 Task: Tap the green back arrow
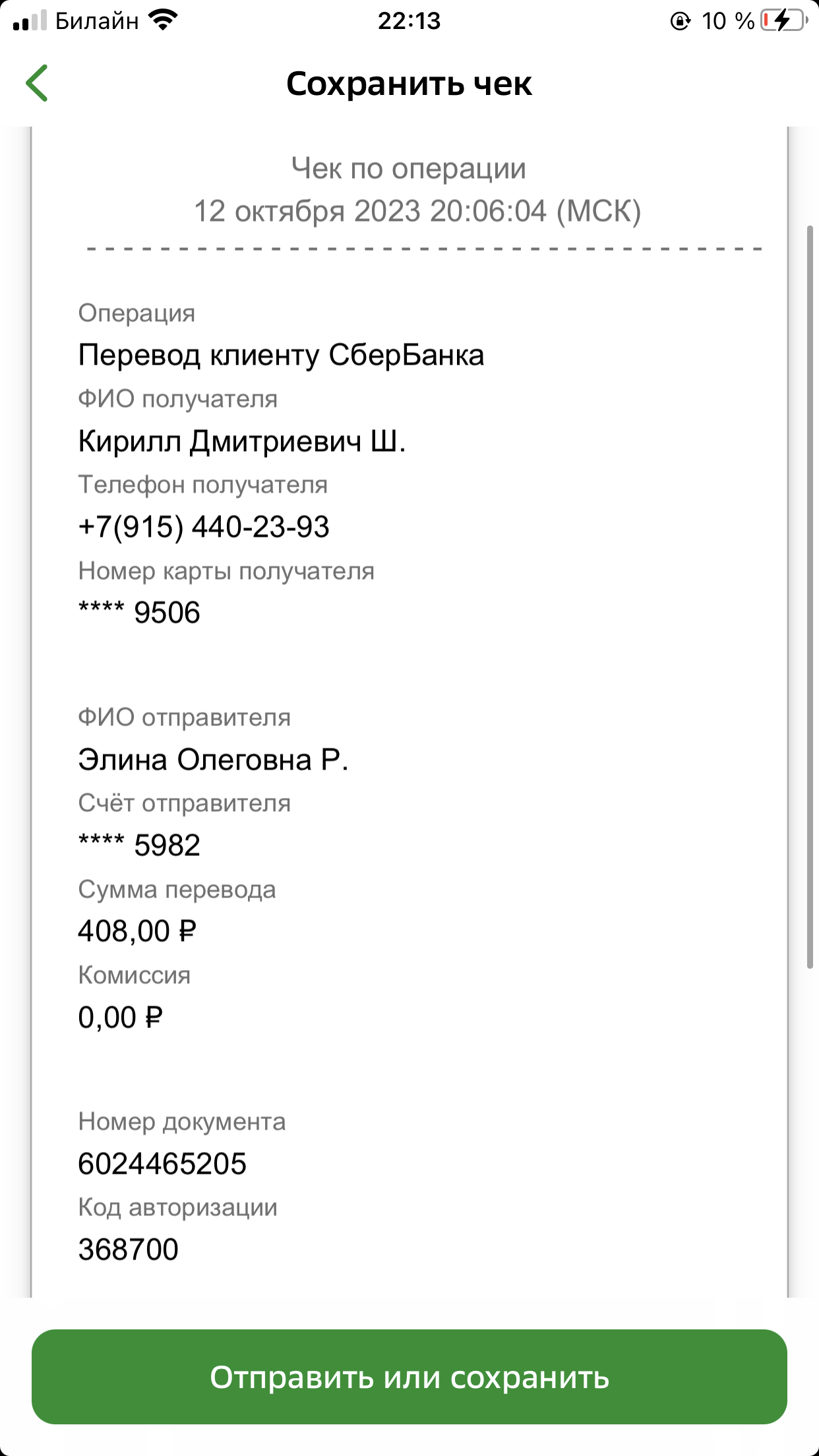tap(37, 83)
